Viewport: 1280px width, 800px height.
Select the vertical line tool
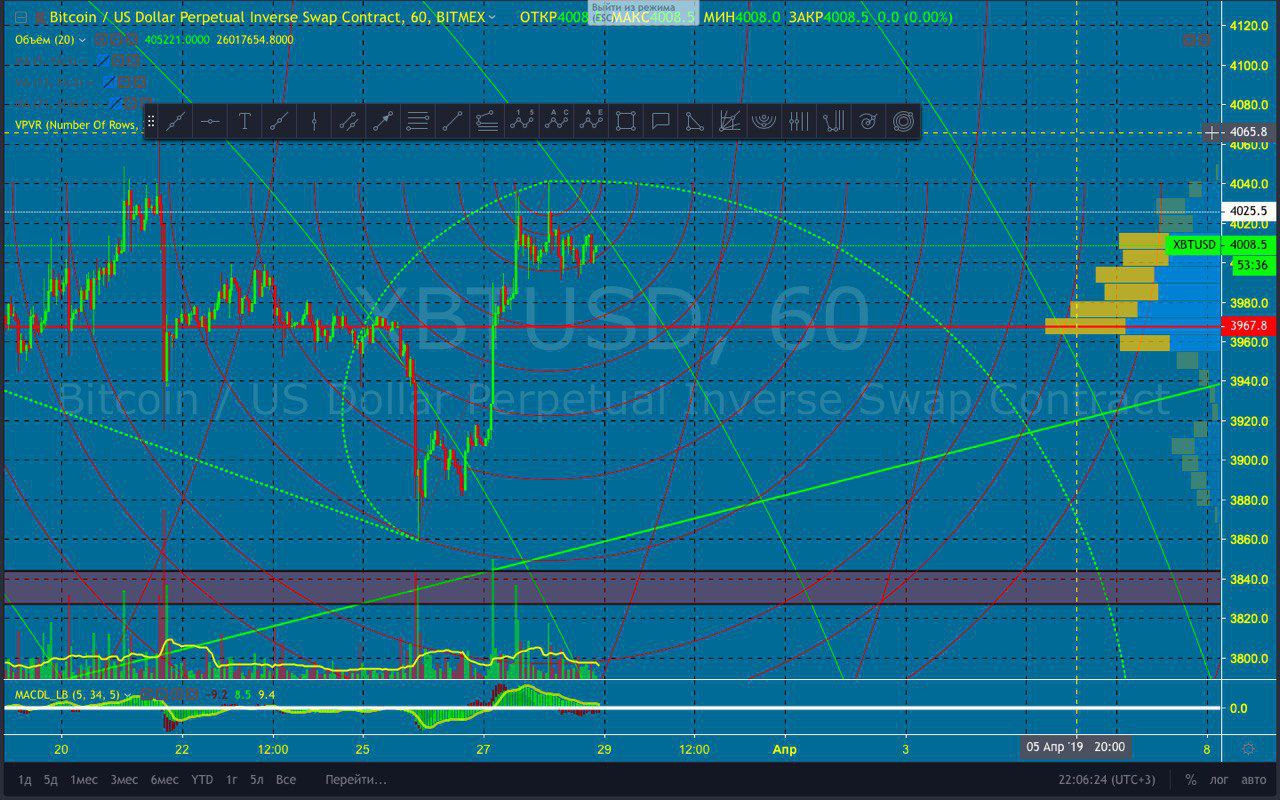[x=314, y=122]
